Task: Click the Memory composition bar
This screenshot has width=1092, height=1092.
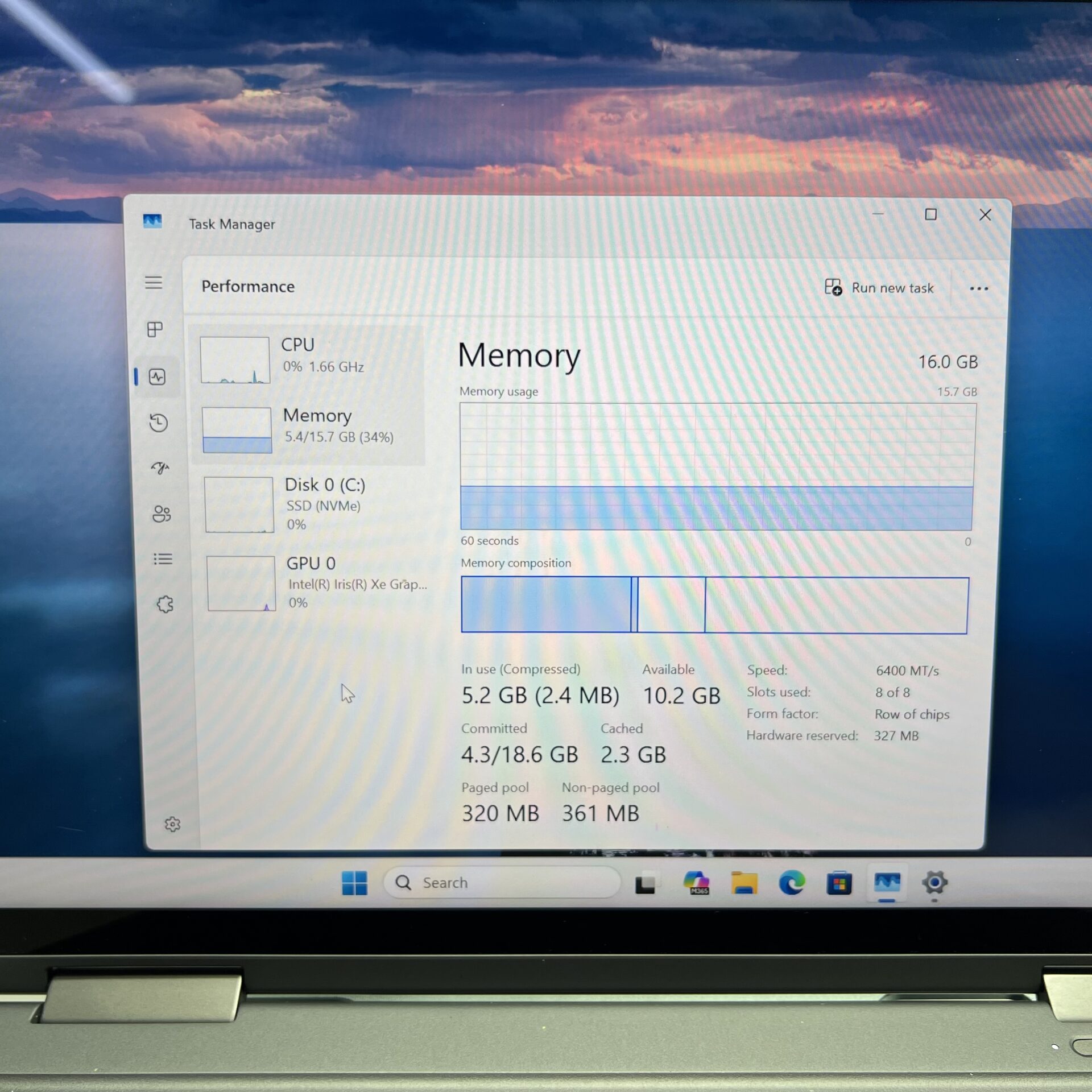Action: (x=714, y=605)
